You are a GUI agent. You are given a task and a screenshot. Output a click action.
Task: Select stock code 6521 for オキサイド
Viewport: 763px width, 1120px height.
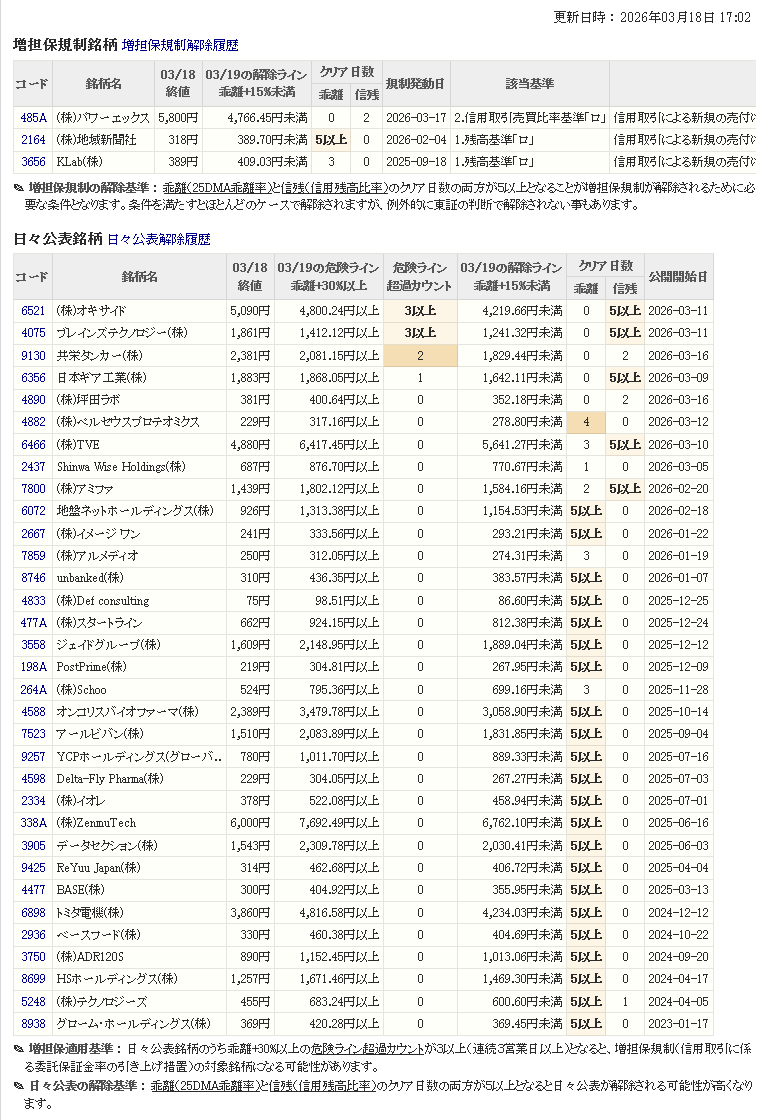click(x=33, y=311)
